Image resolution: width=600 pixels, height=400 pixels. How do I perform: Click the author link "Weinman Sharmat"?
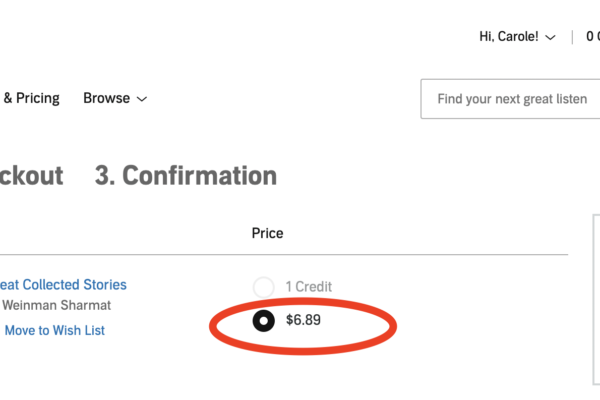[56, 305]
